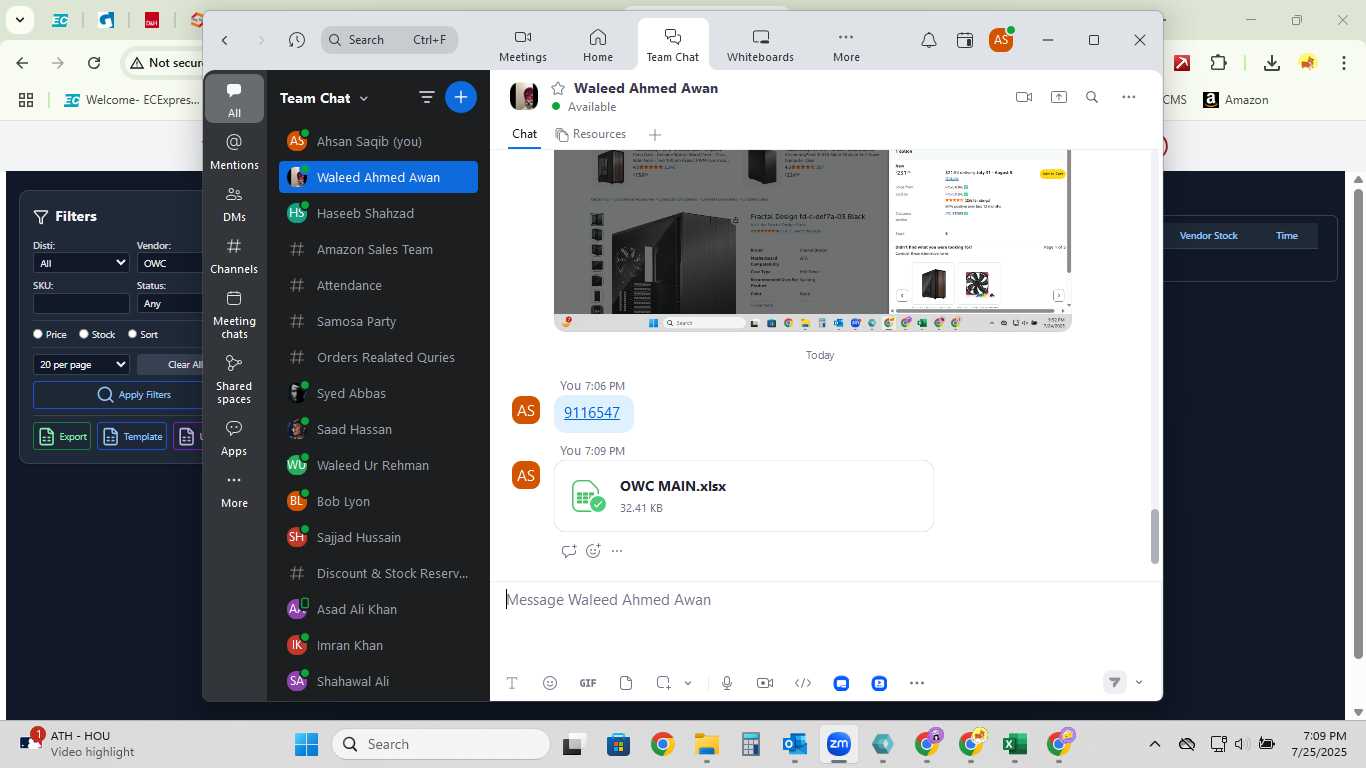Click the chat message scrollbar
The height and width of the screenshot is (768, 1366).
pyautogui.click(x=1155, y=536)
